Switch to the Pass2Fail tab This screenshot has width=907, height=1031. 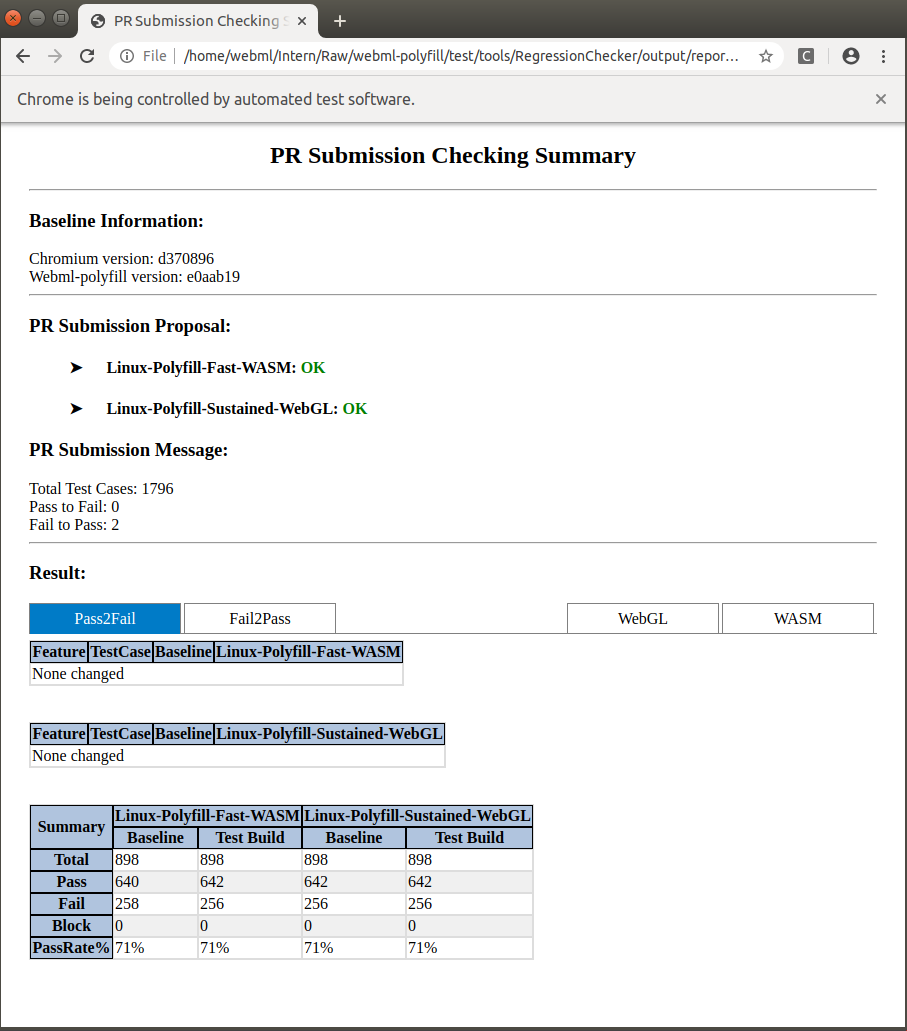105,619
